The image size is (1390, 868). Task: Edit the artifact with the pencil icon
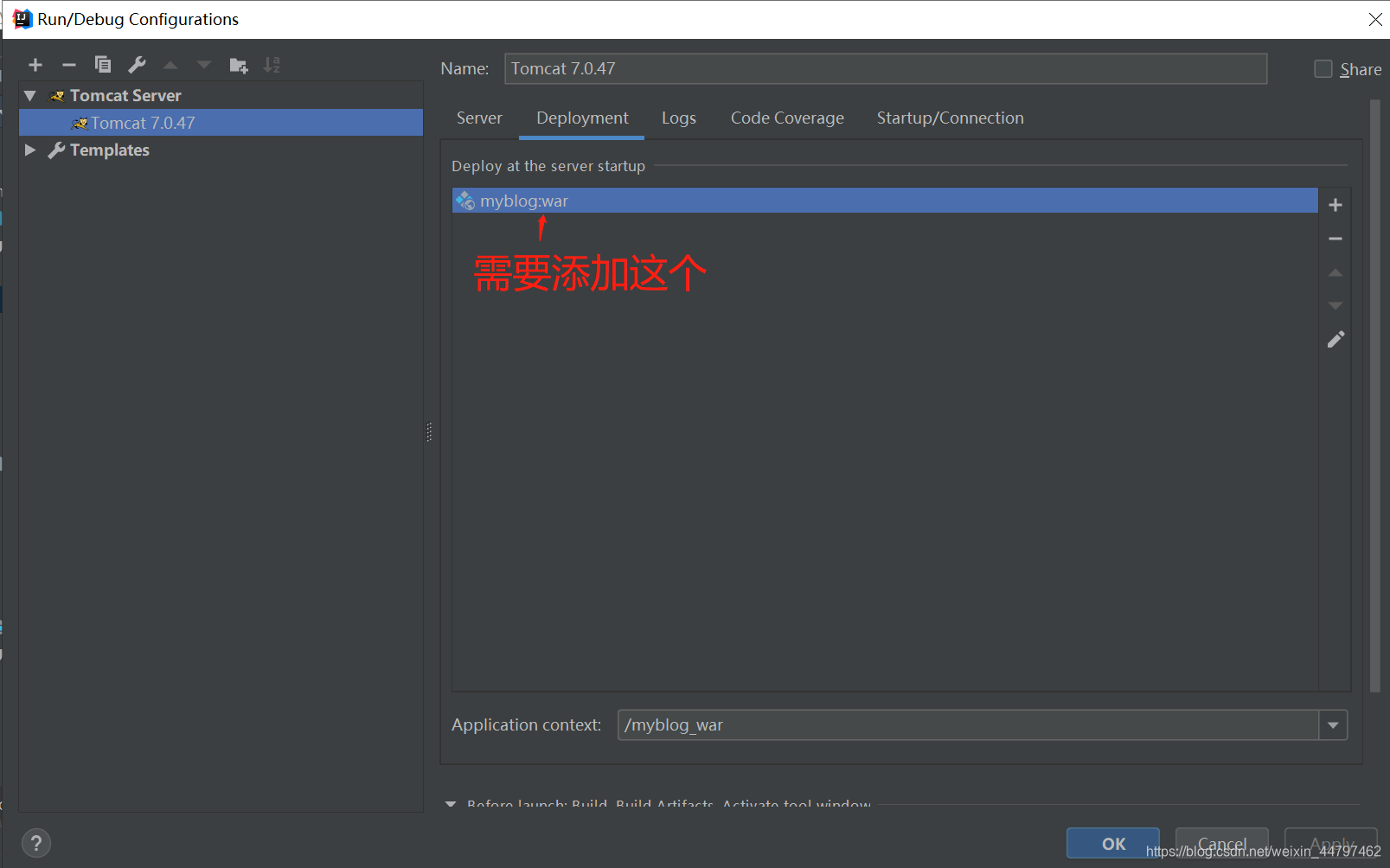coord(1336,340)
